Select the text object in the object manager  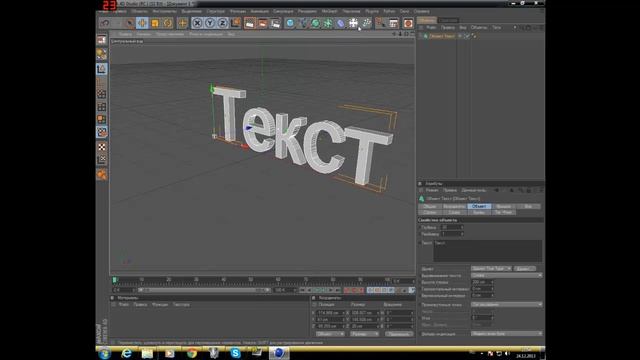point(442,36)
